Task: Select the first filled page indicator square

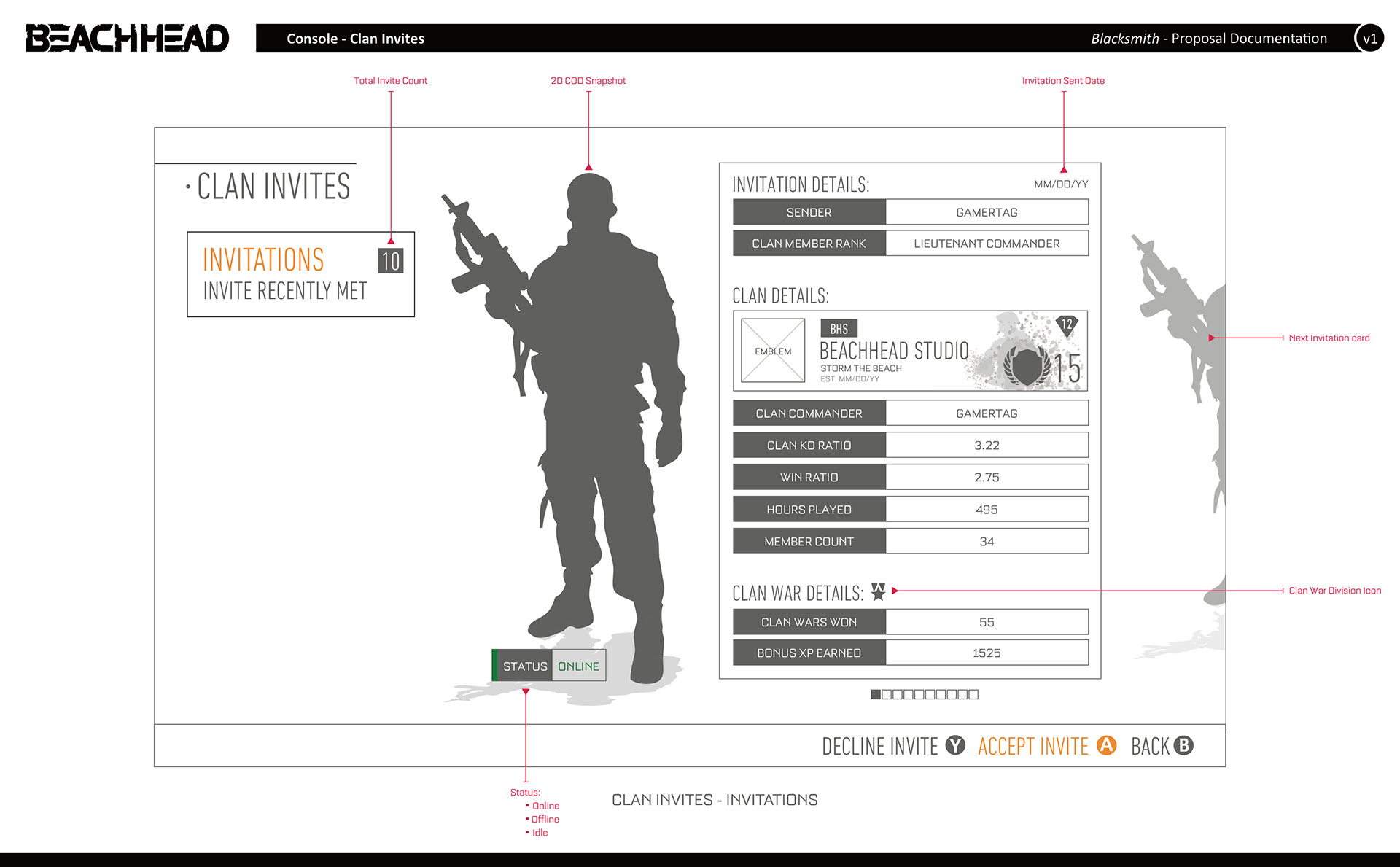Action: point(876,694)
